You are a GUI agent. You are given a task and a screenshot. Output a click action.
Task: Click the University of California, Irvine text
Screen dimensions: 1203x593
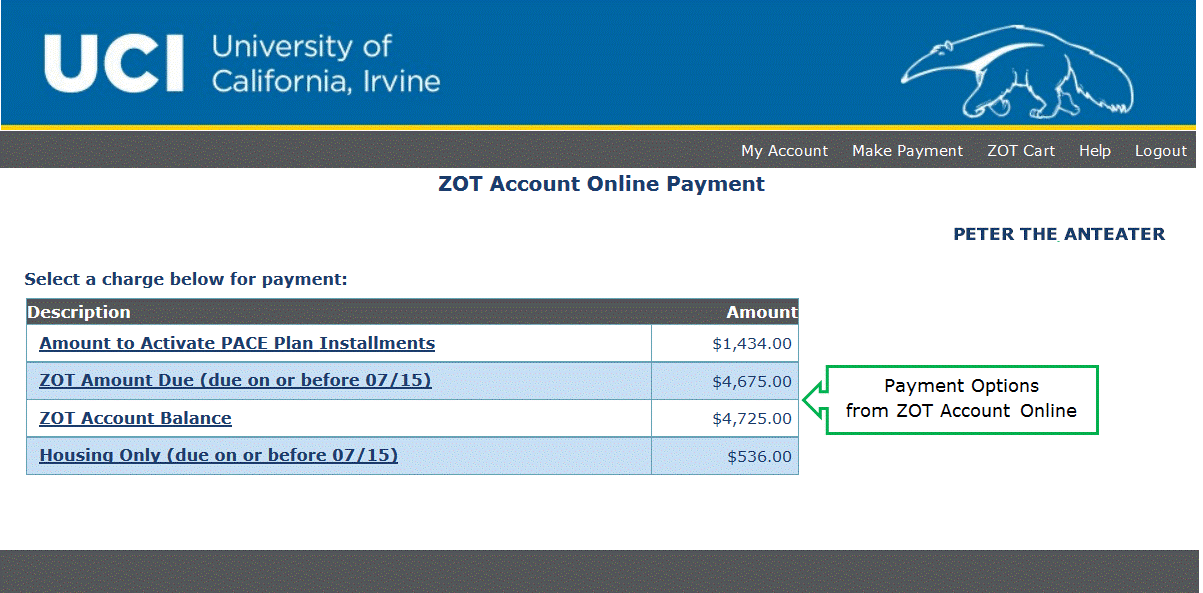325,63
